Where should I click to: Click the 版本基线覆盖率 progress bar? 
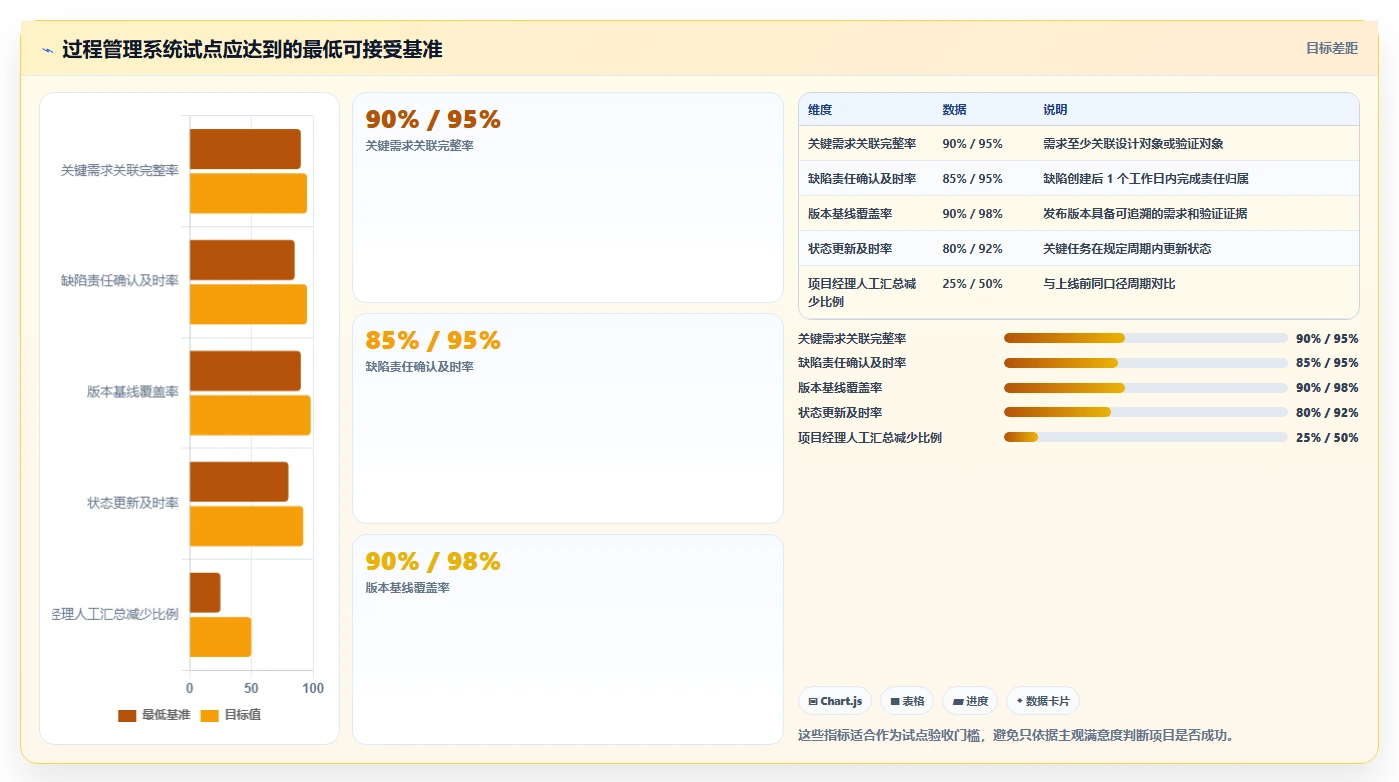1145,388
